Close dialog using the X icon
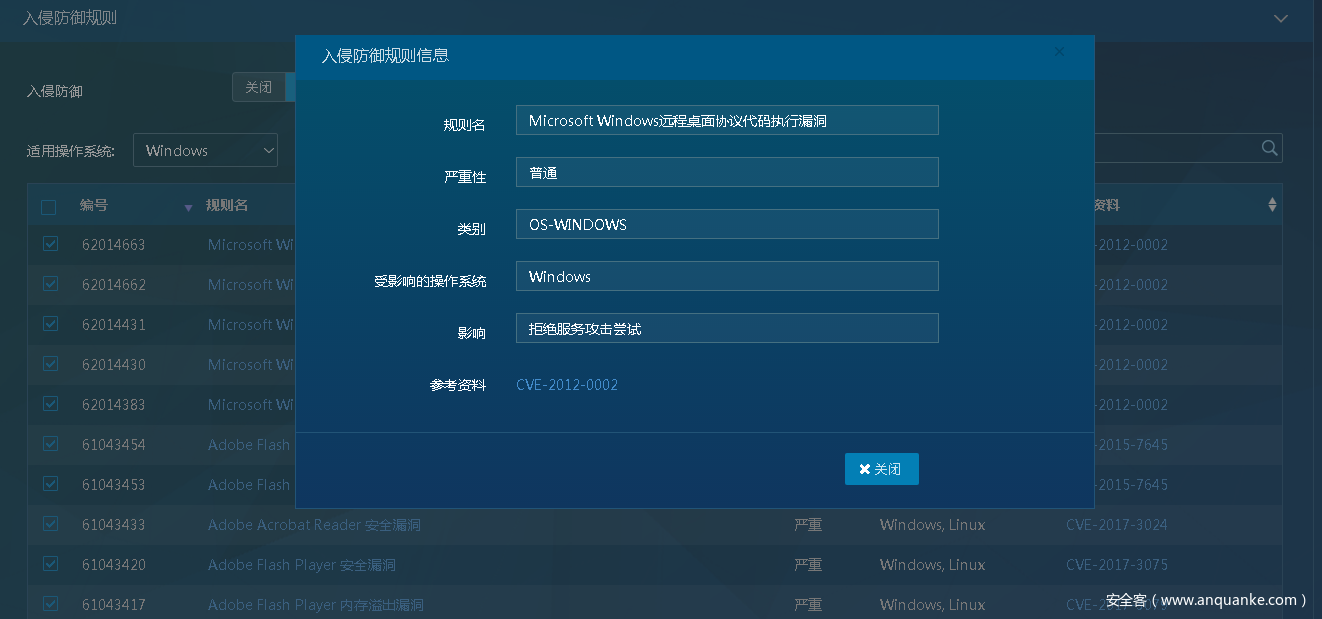 coord(1059,52)
